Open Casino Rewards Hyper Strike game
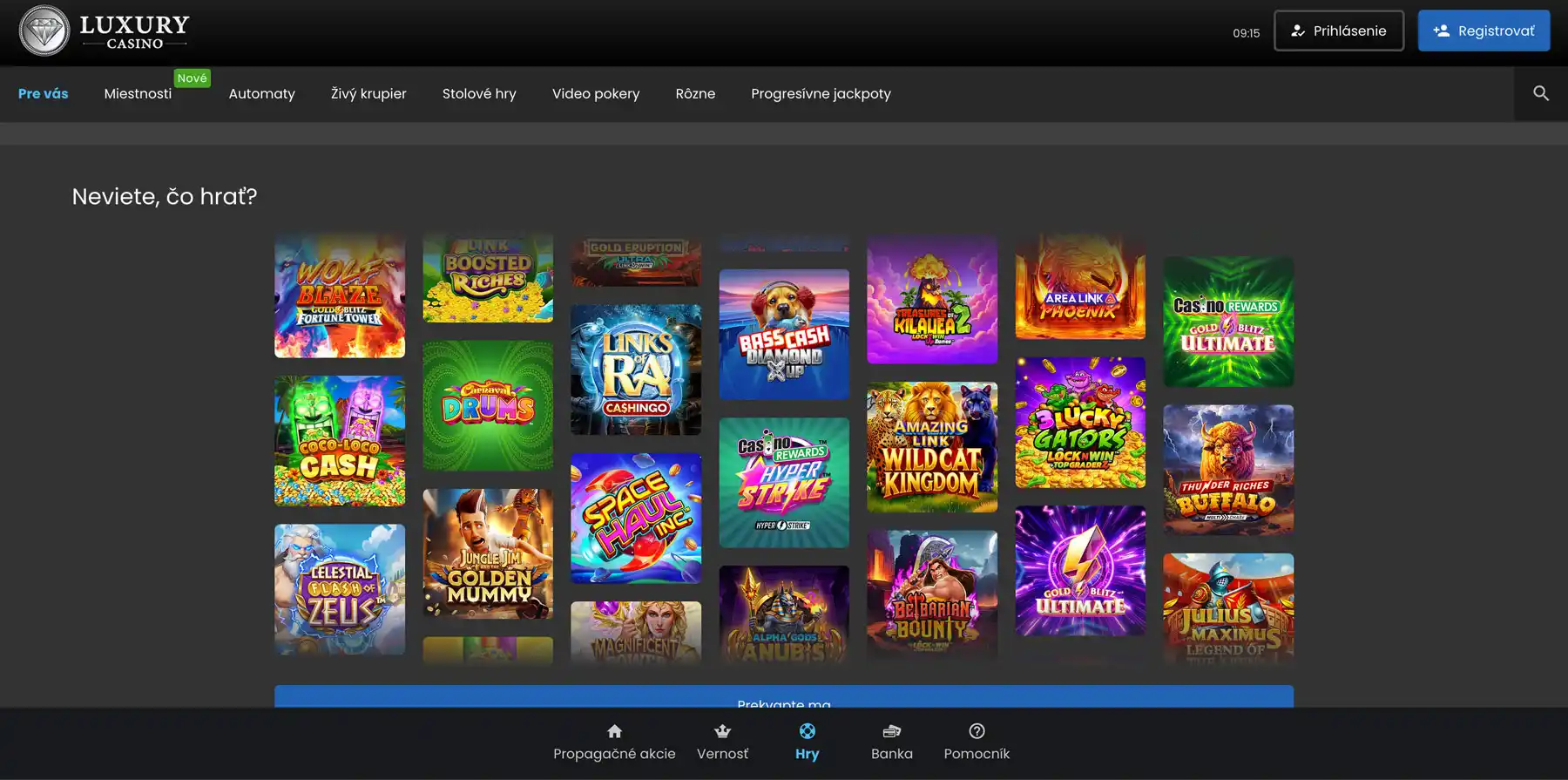This screenshot has height=780, width=1568. pyautogui.click(x=784, y=483)
